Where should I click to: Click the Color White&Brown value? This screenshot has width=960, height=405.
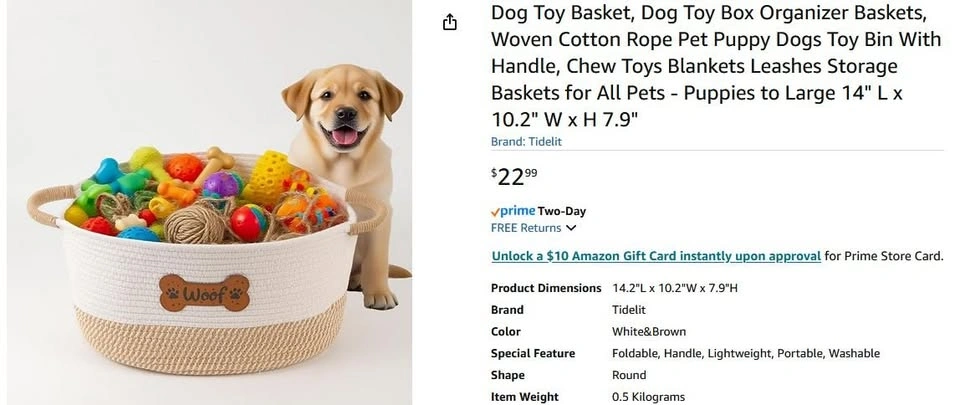(649, 332)
